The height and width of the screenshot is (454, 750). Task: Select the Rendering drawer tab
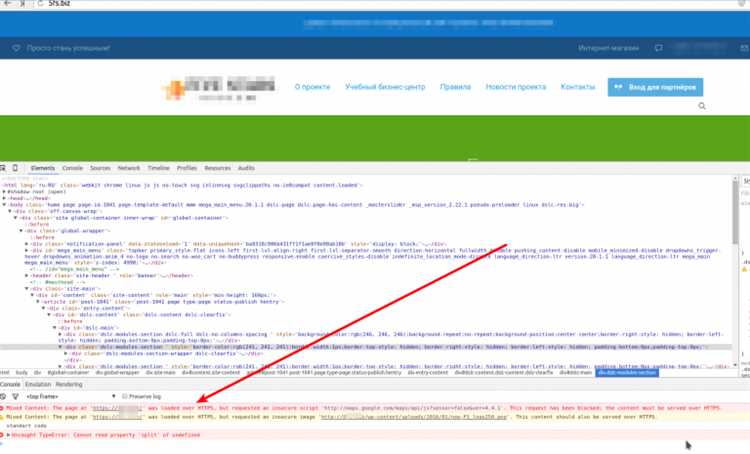(69, 385)
